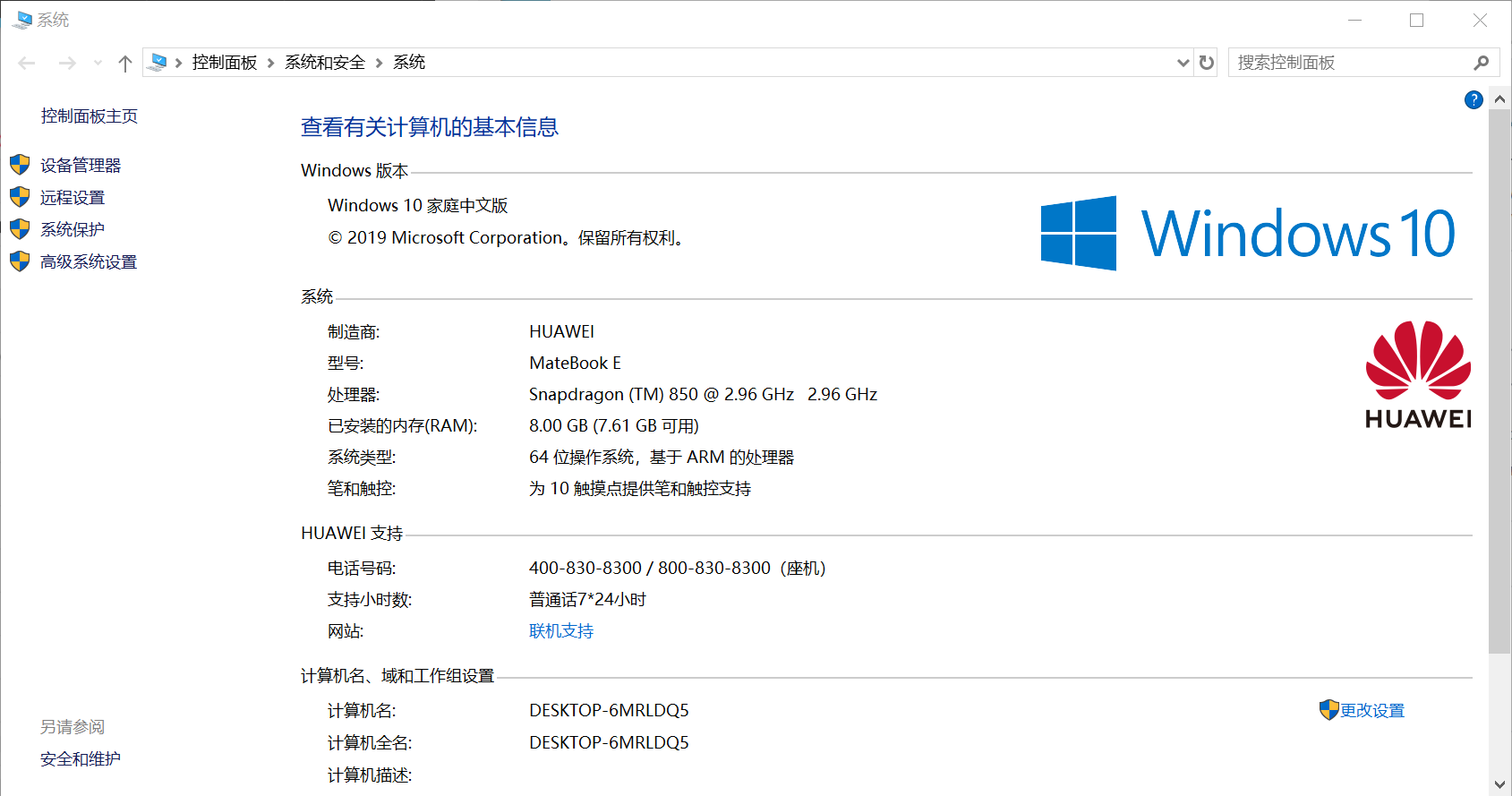This screenshot has height=796, width=1512.
Task: Click the search magnifier icon
Action: pos(1482,63)
